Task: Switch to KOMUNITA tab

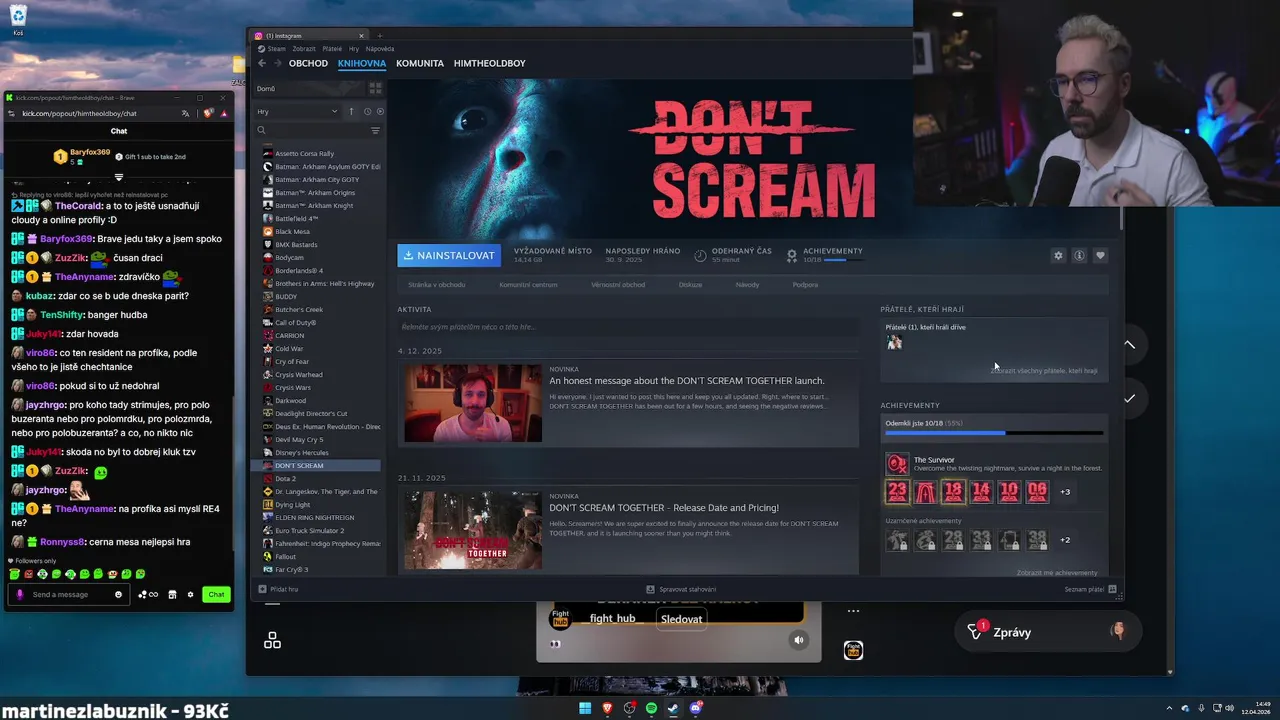Action: pyautogui.click(x=420, y=63)
